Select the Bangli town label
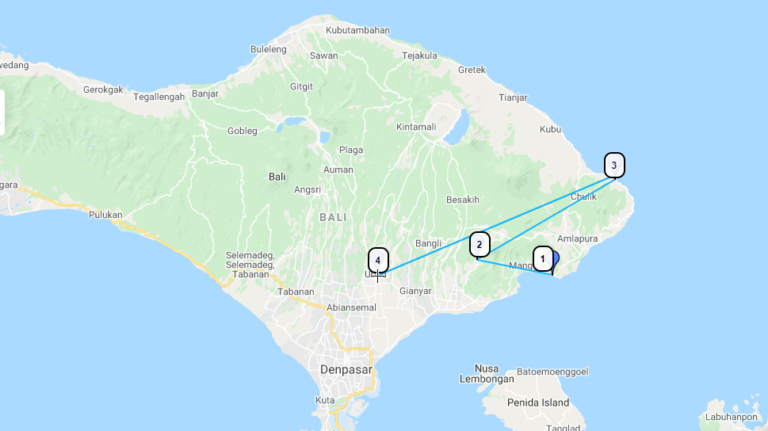Screen dimensions: 768x431 [x=429, y=244]
